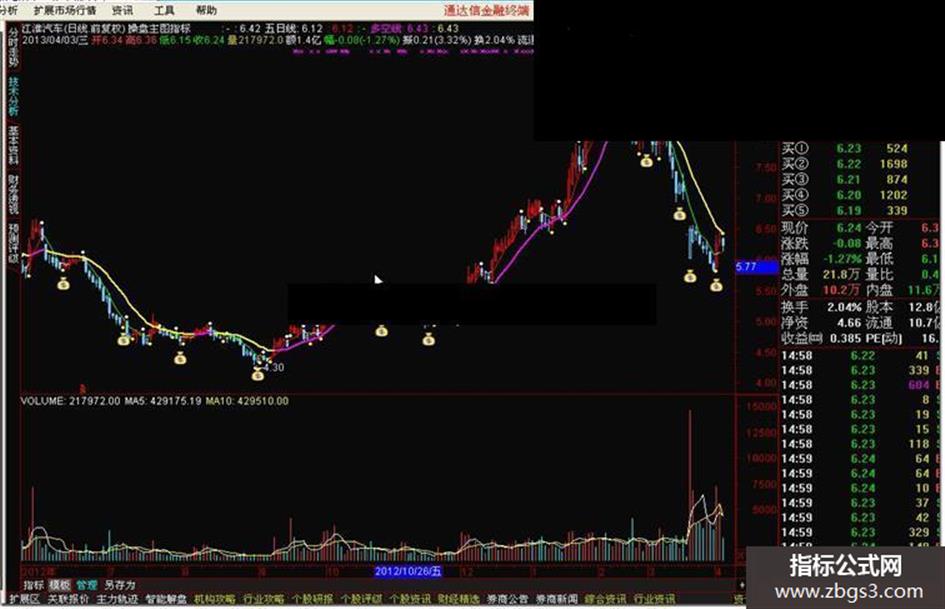The image size is (945, 609).
Task: Click the 现价 6.24 value
Action: pyautogui.click(x=849, y=228)
